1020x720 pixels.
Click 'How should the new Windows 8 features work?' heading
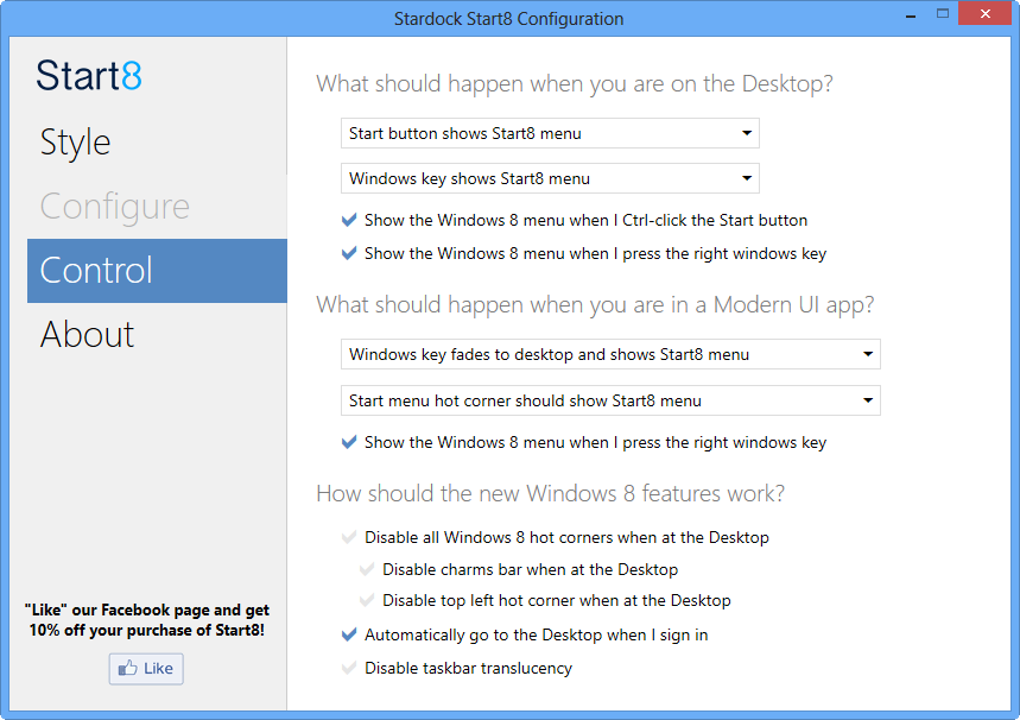click(550, 494)
